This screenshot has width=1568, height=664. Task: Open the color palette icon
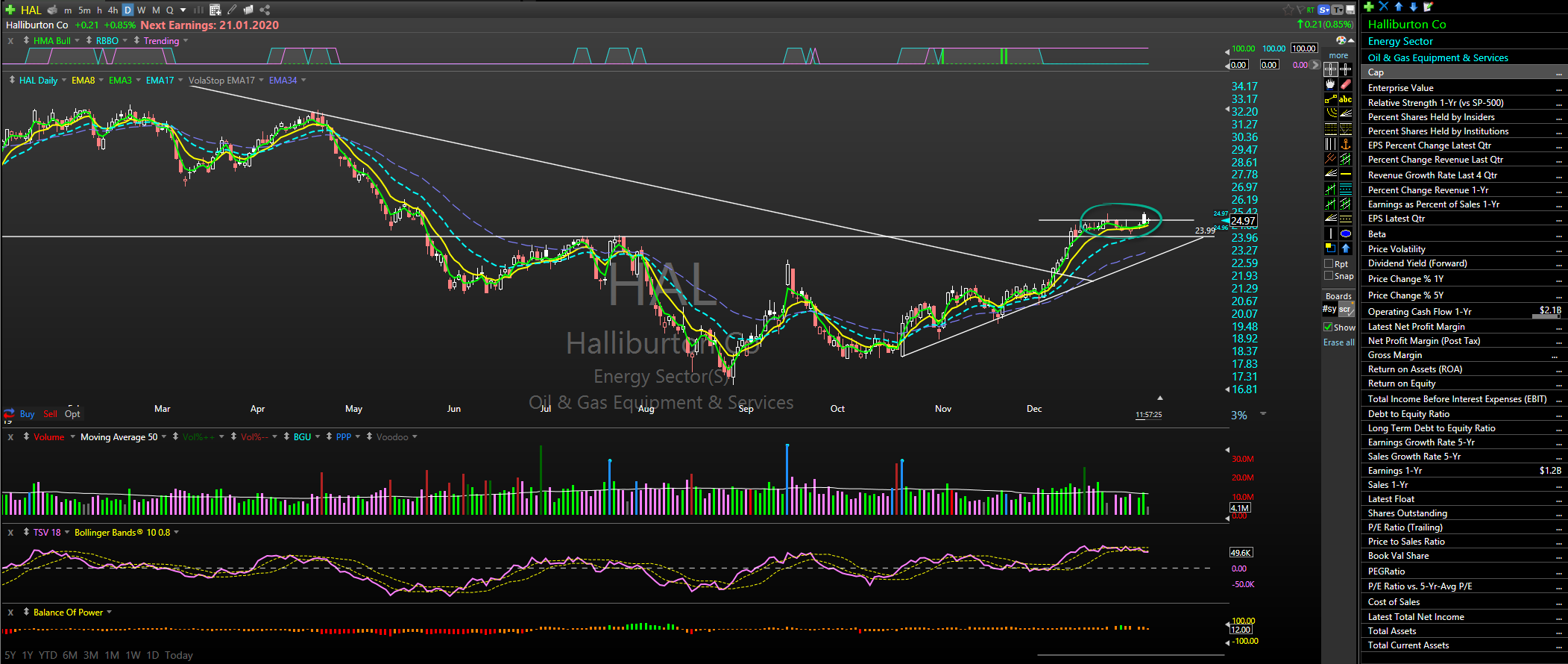[x=1341, y=40]
